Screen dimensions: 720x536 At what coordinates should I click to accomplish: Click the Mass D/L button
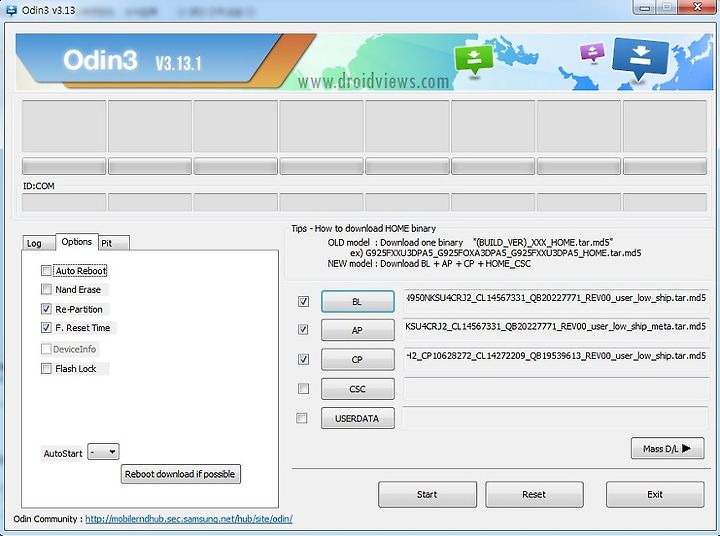668,448
